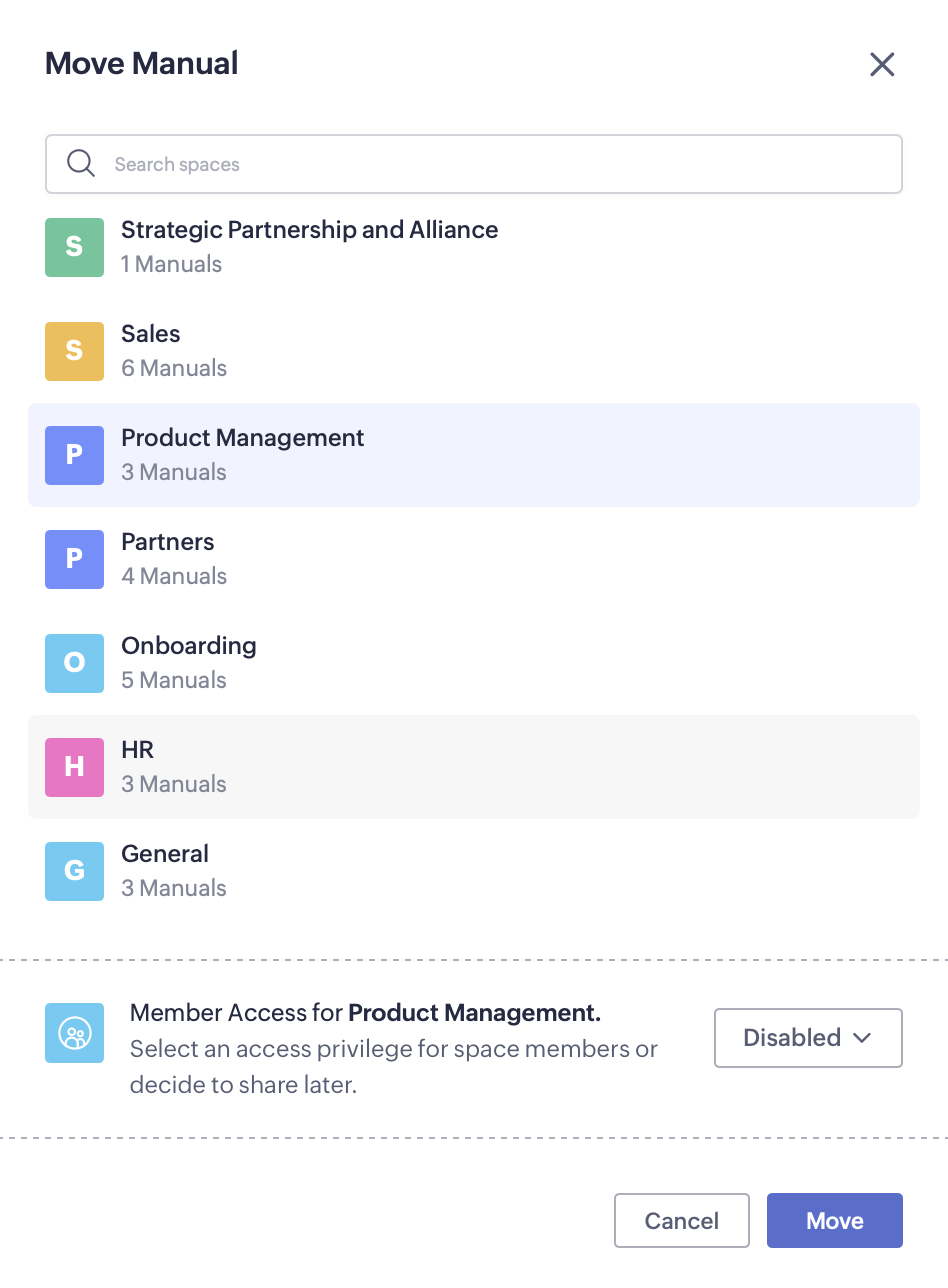Click the Product Management space icon

[74, 455]
